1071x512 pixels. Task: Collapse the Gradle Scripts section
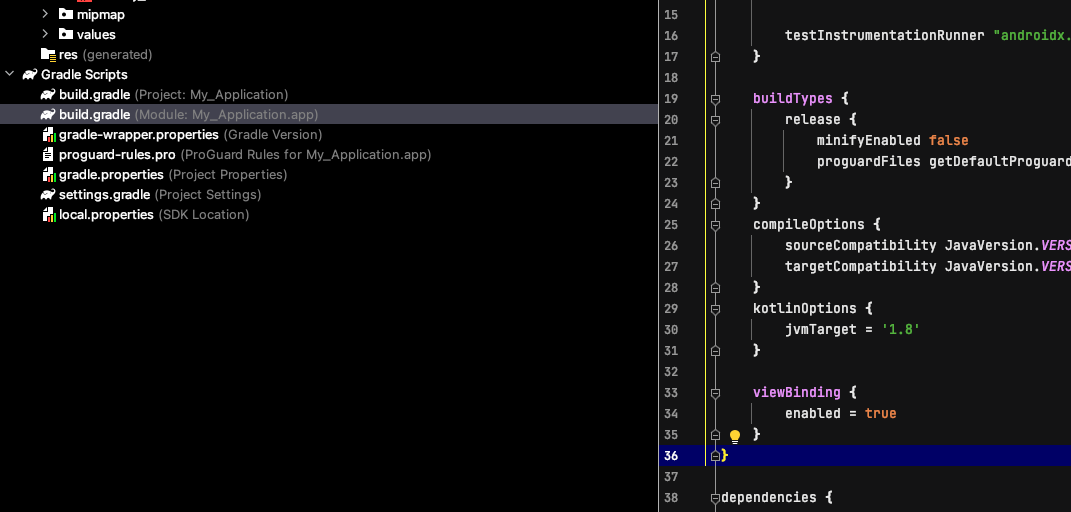pyautogui.click(x=9, y=74)
